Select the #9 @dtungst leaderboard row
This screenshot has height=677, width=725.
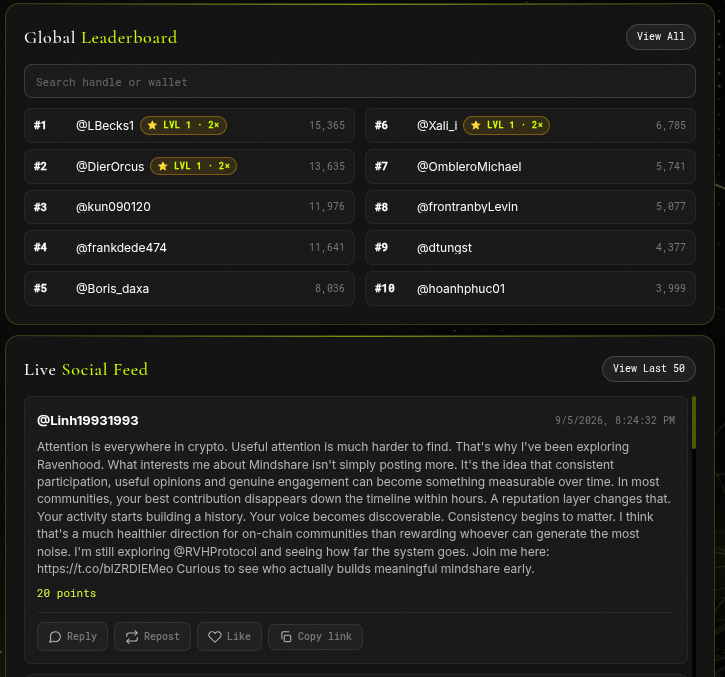click(530, 247)
